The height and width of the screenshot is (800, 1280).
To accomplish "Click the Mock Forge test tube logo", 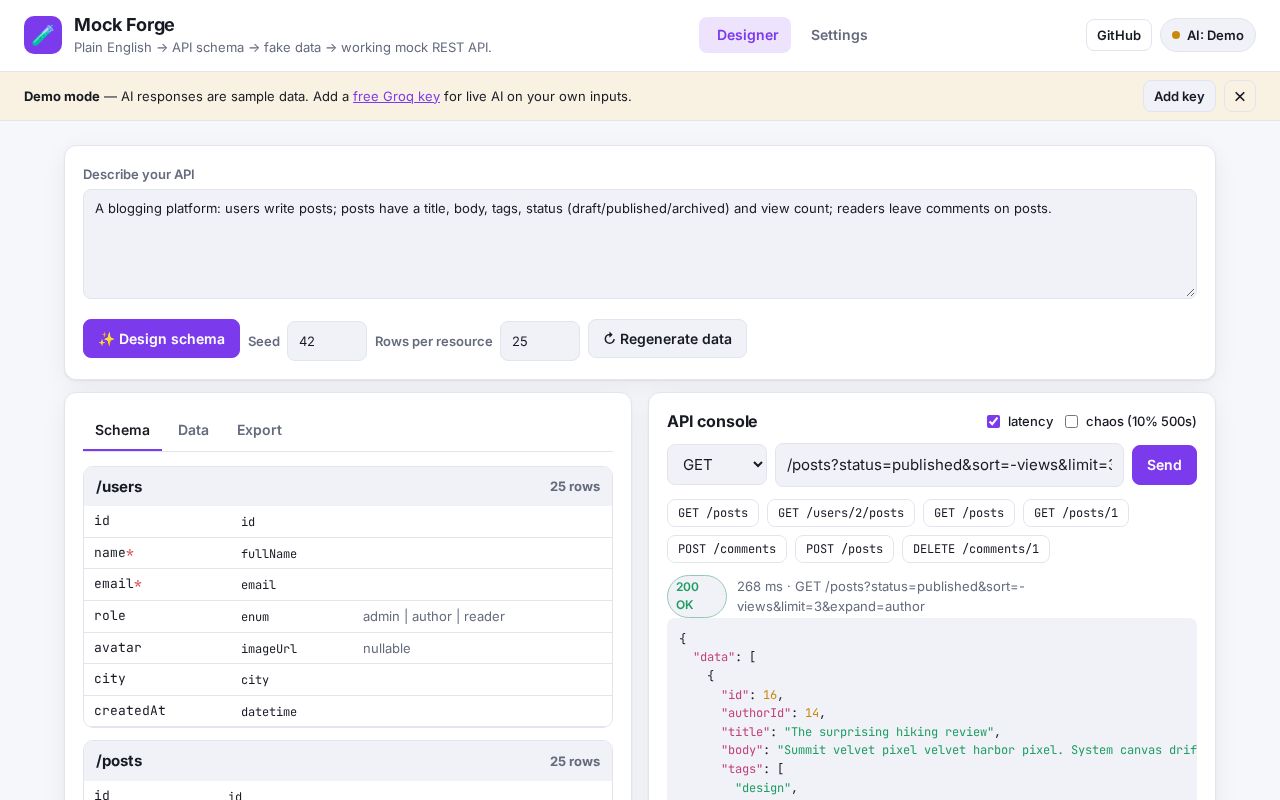I will pyautogui.click(x=43, y=35).
